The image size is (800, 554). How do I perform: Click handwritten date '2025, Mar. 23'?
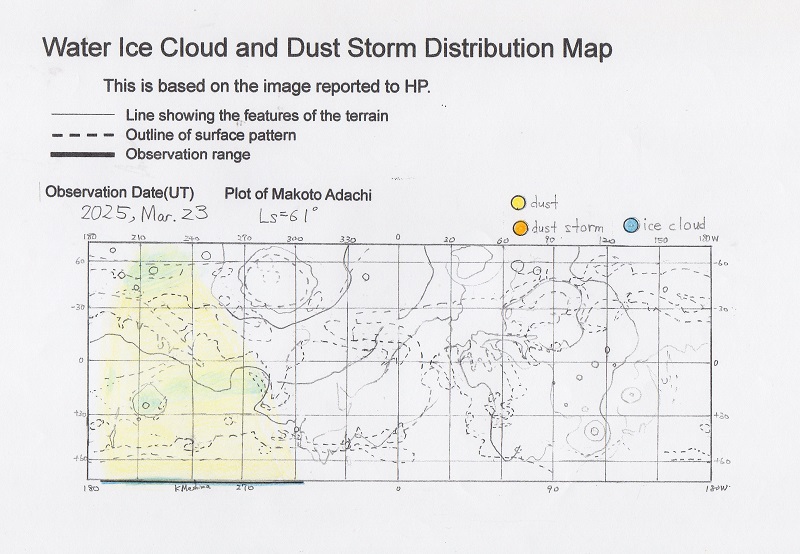144,213
